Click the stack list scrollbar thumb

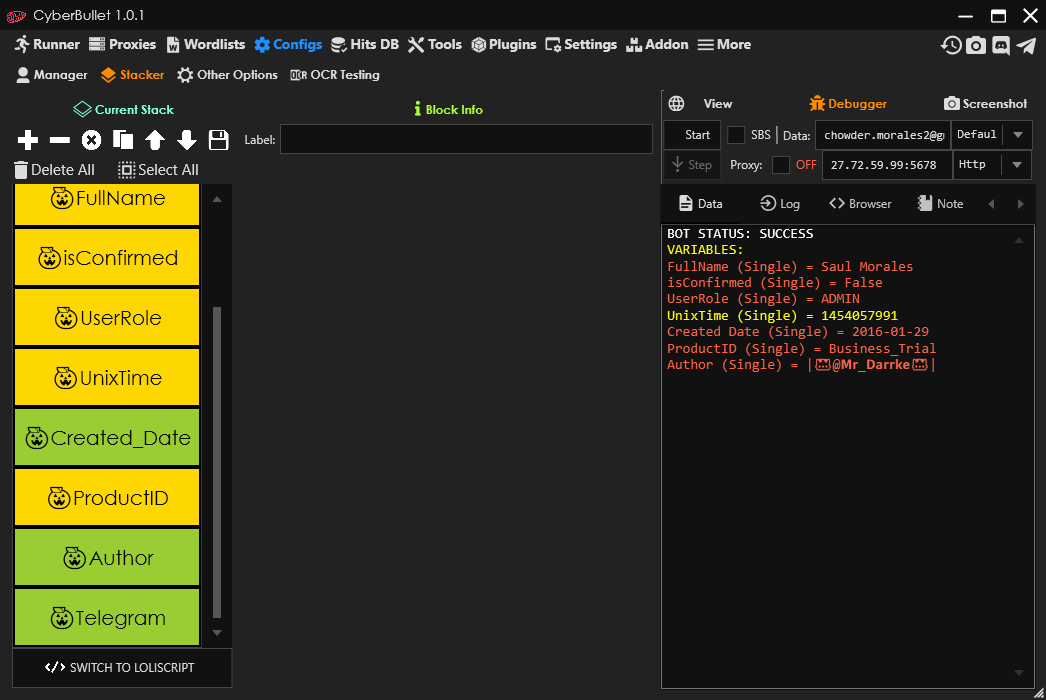[217, 462]
